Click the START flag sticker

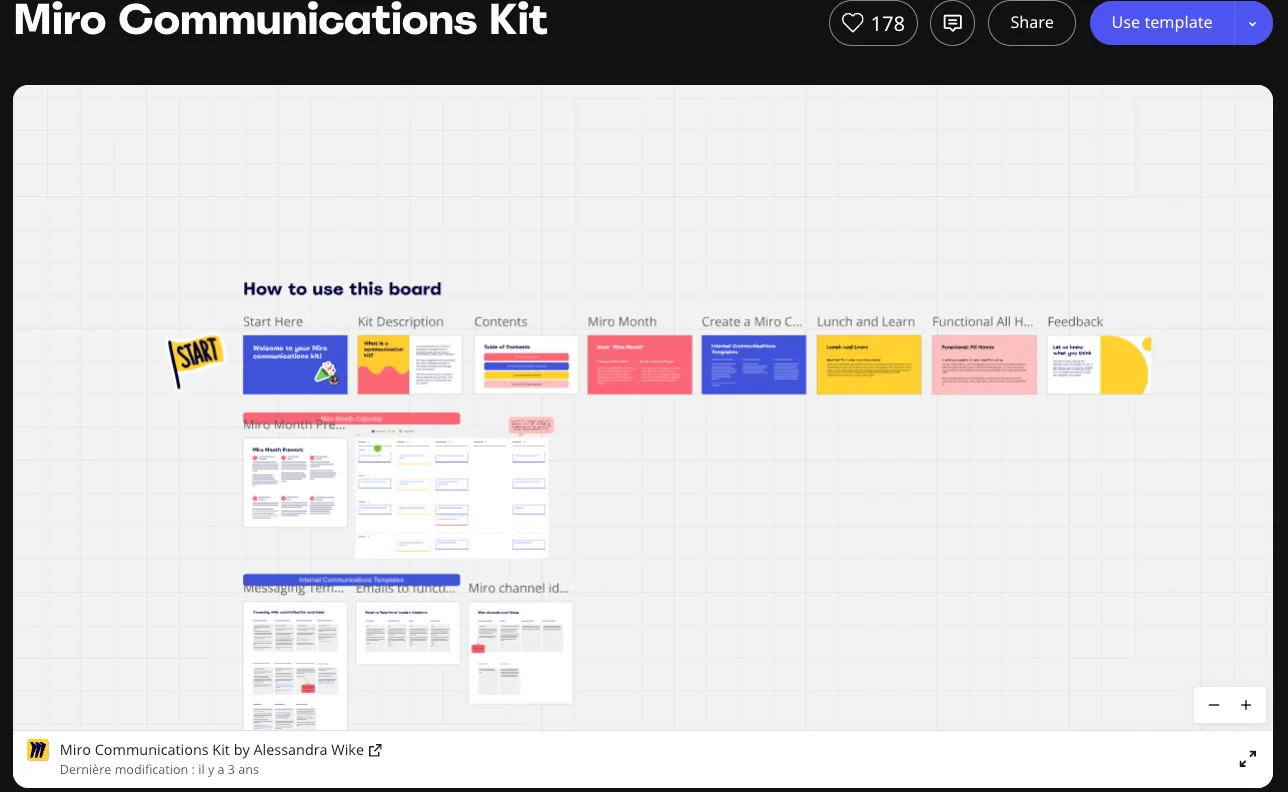pos(194,359)
